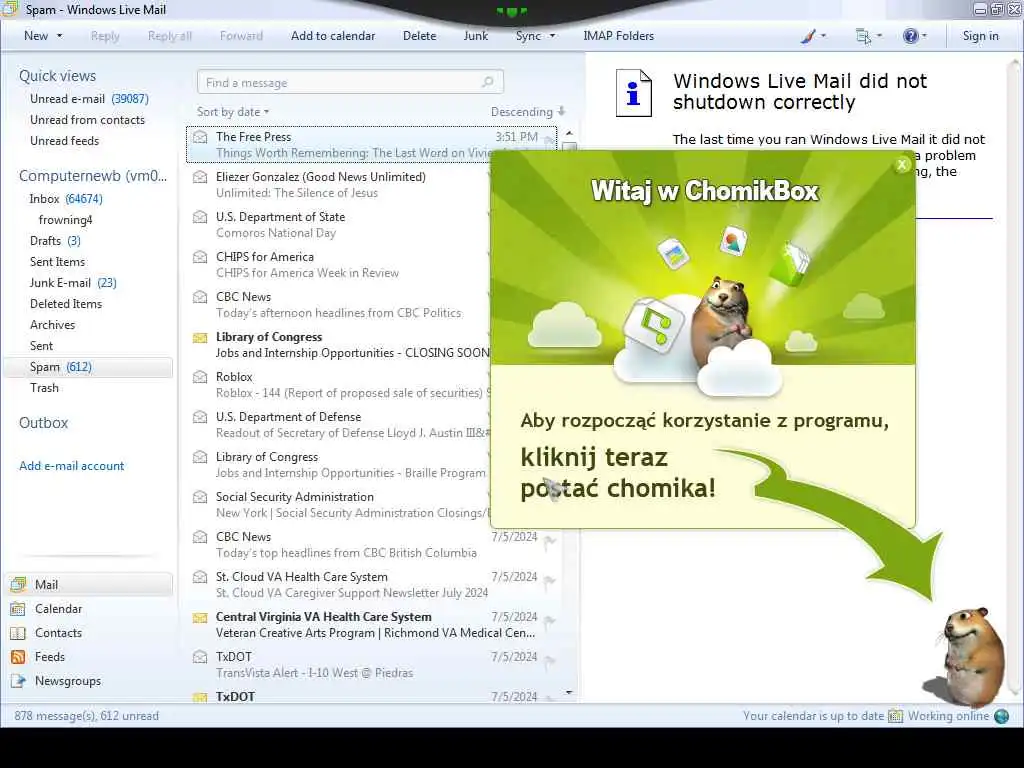The image size is (1024, 768).
Task: Click Reply all toolbar button
Action: 170,36
